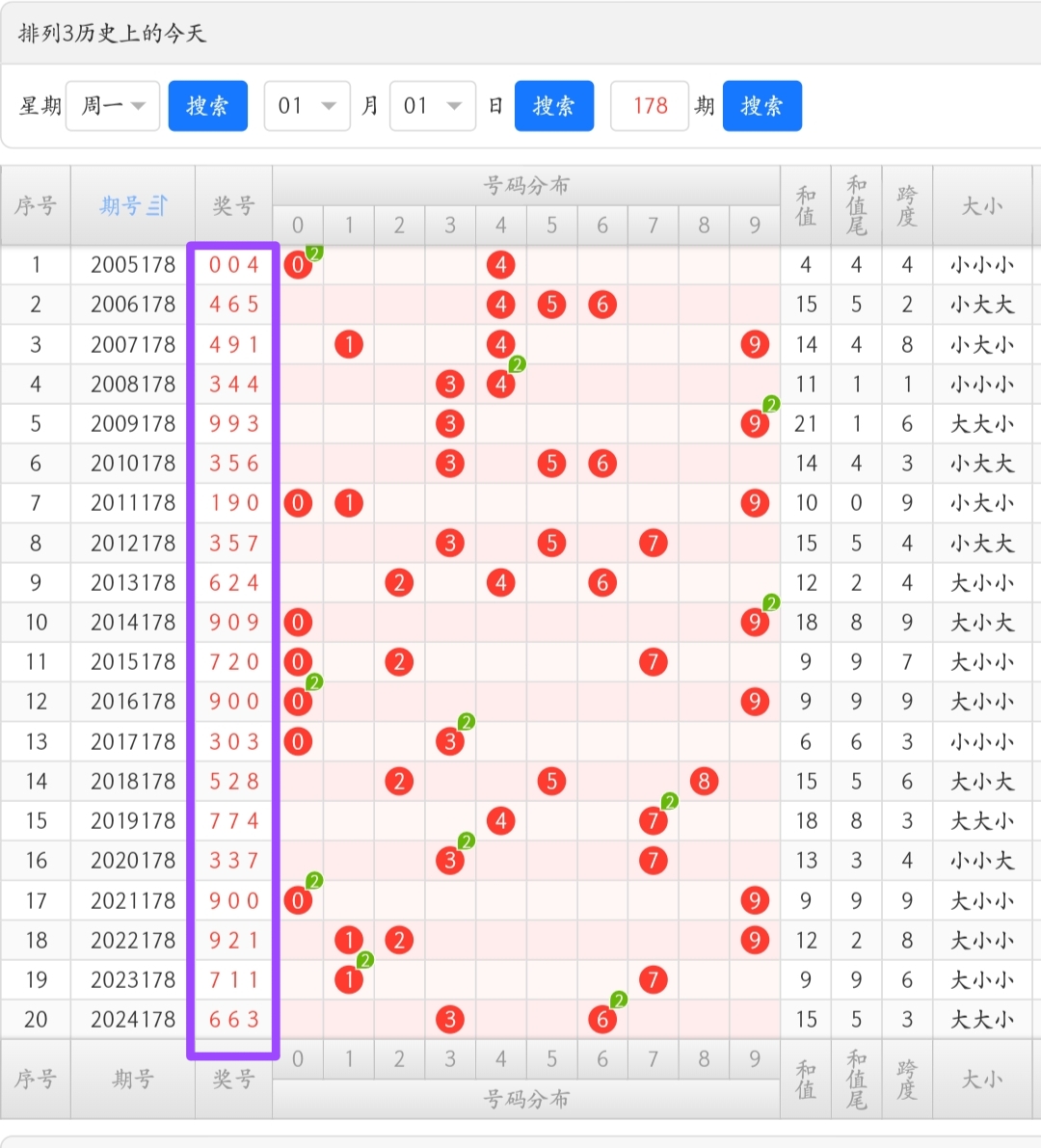Click the 搜索 button after the 日 label

click(x=554, y=106)
